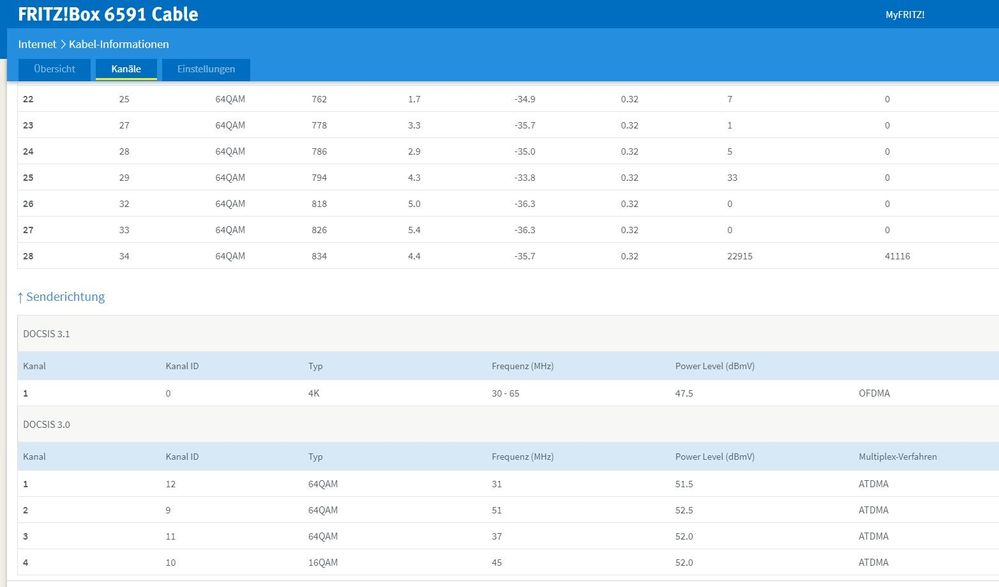Click the DOCSIS 3.0 section label

click(x=47, y=424)
